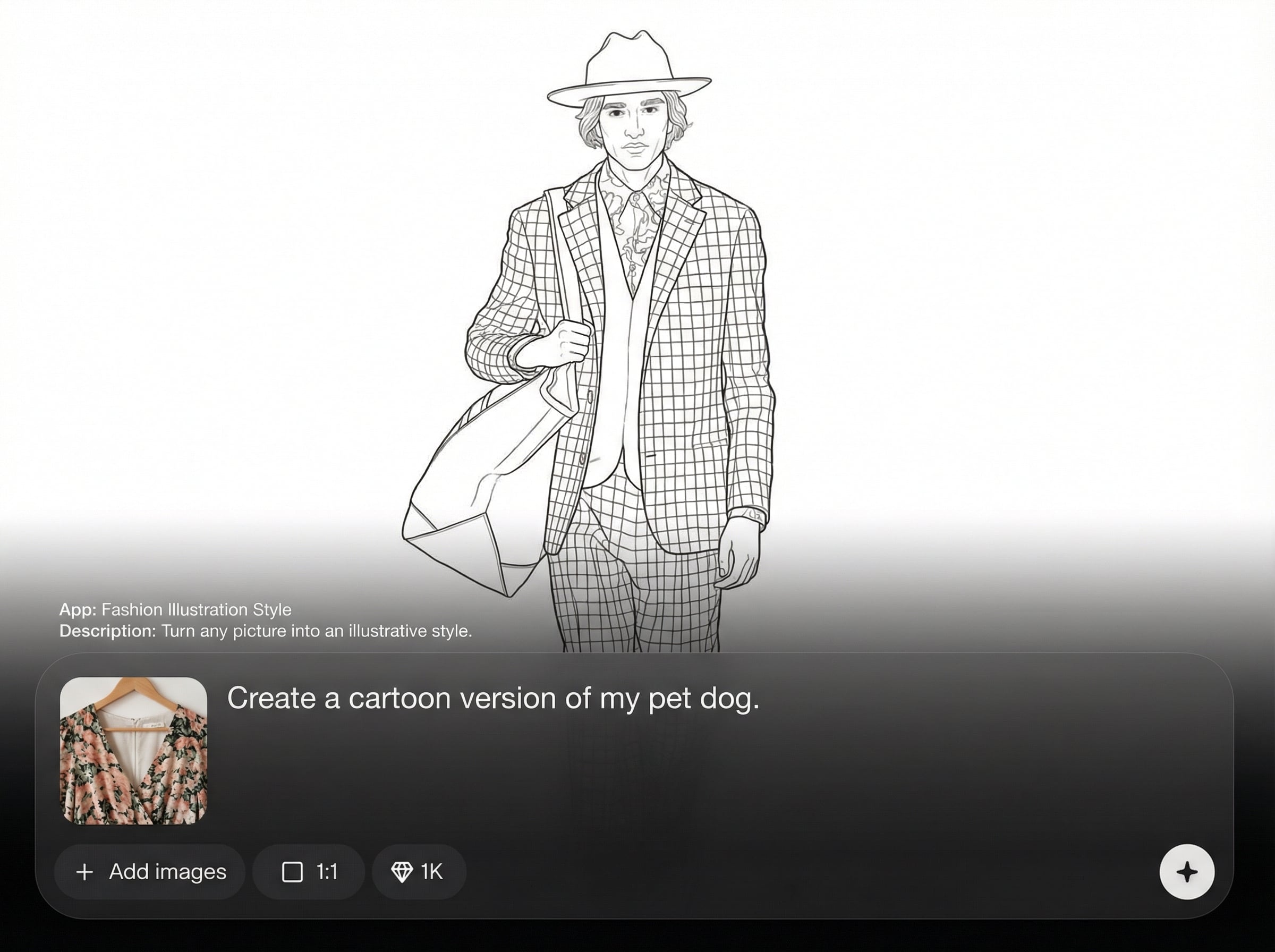Click the sparkle generate button
1275x952 pixels.
click(1186, 871)
